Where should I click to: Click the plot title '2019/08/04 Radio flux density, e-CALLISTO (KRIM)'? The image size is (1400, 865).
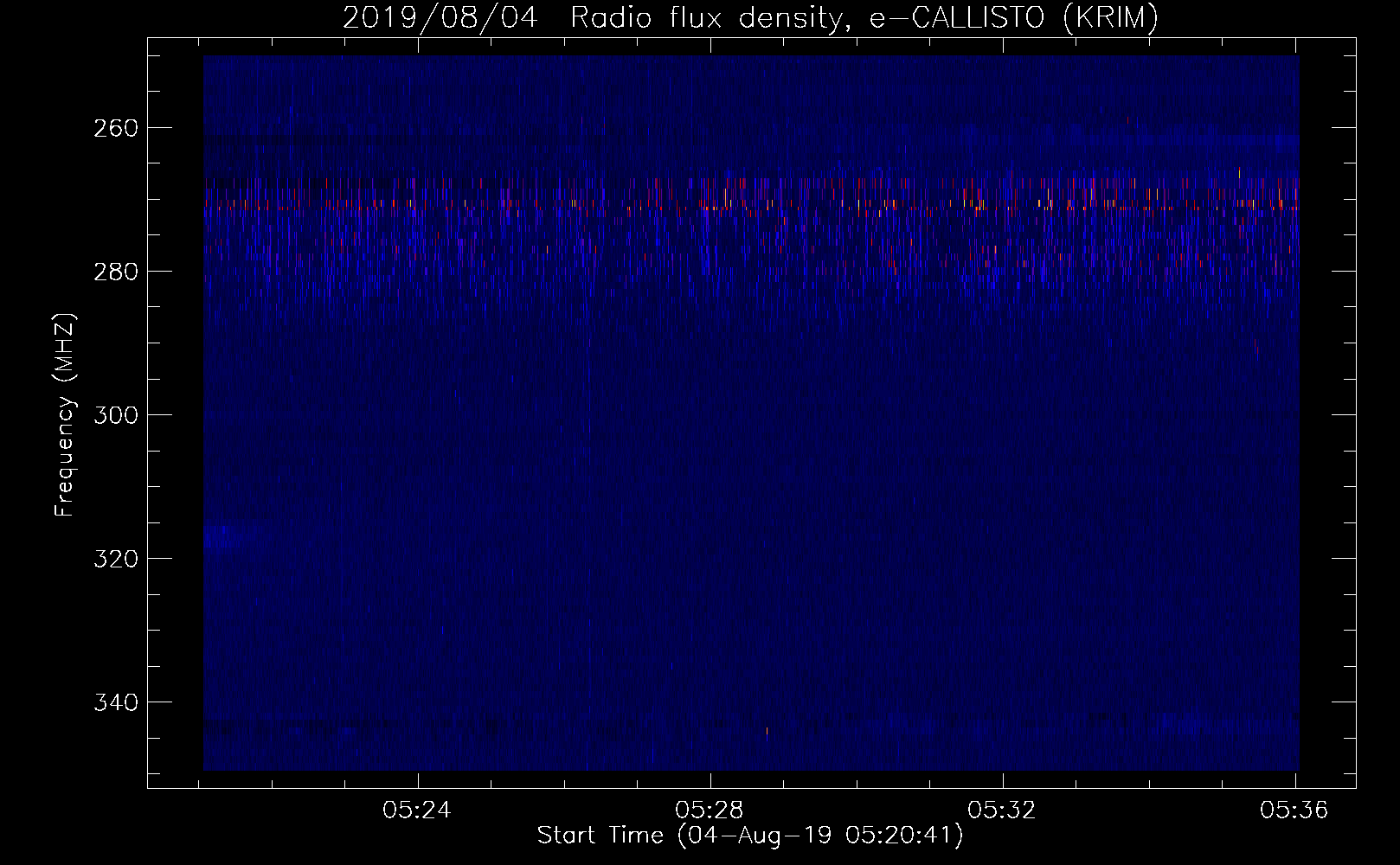coord(750,18)
